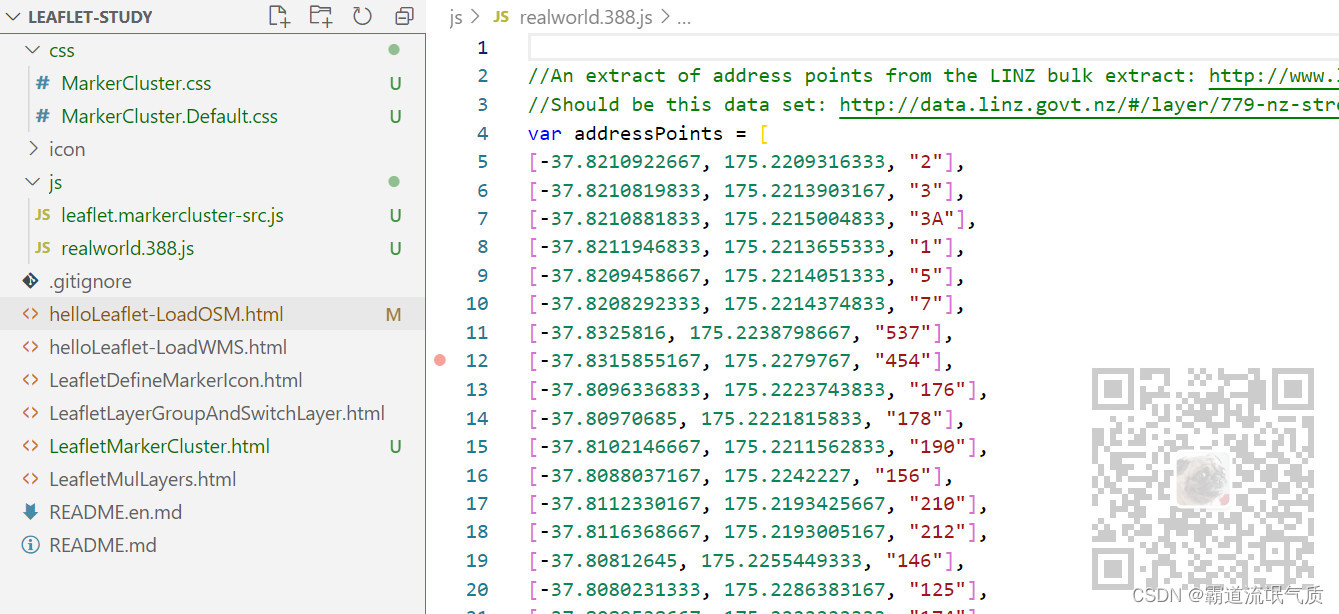Open LeafletMulLayers.html

[143, 479]
